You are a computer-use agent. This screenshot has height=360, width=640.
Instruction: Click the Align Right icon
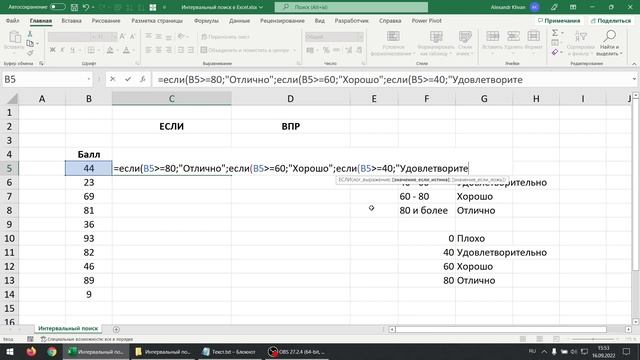coord(168,50)
